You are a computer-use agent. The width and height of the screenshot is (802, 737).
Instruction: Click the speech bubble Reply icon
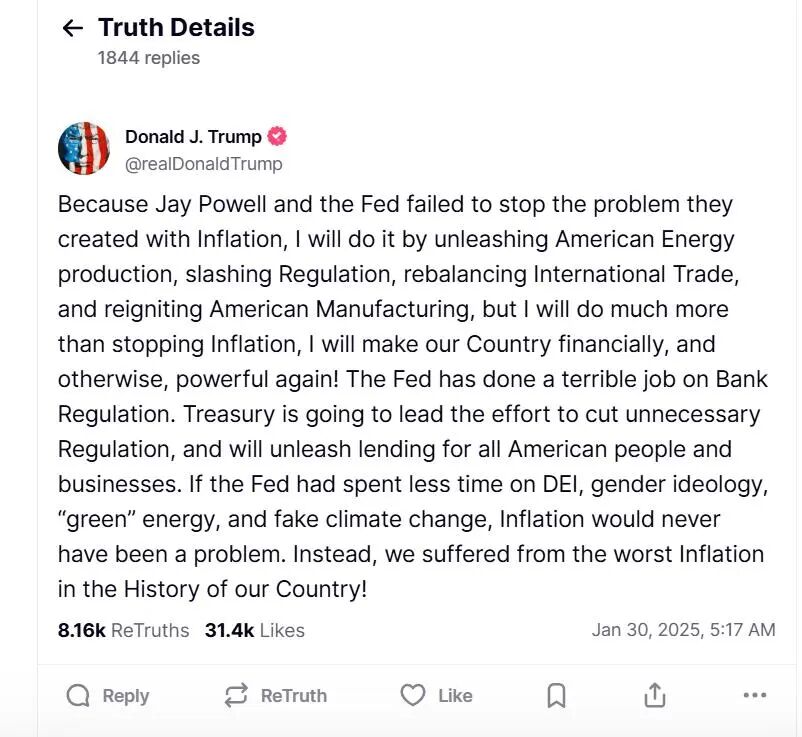(x=78, y=696)
